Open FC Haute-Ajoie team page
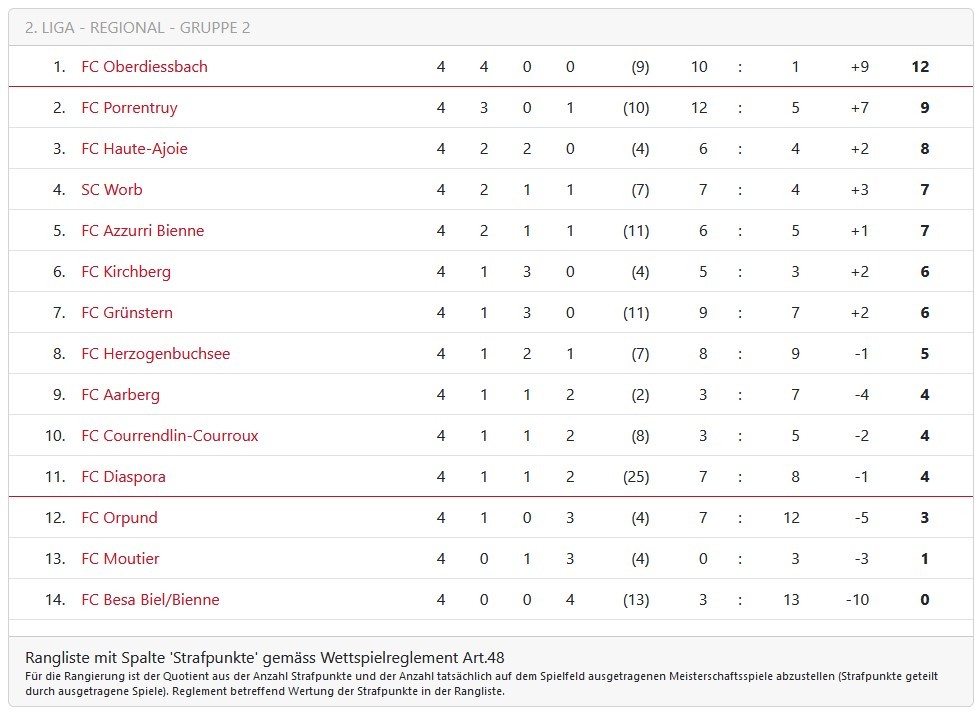The height and width of the screenshot is (716, 975). [x=134, y=149]
